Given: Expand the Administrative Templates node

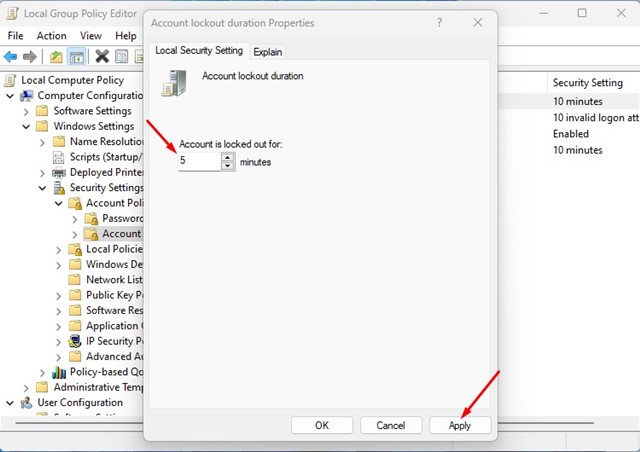Looking at the screenshot, I should (26, 387).
